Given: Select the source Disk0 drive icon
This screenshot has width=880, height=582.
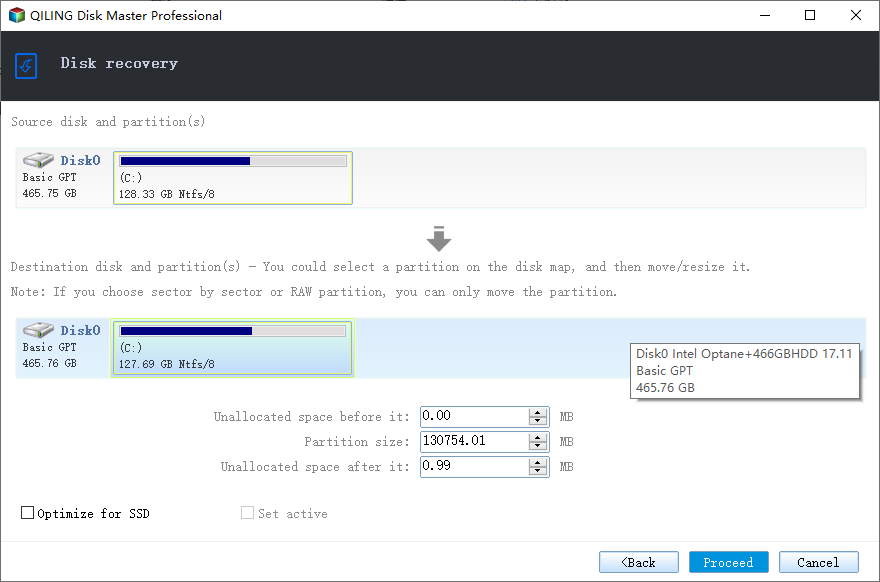Looking at the screenshot, I should pyautogui.click(x=38, y=160).
